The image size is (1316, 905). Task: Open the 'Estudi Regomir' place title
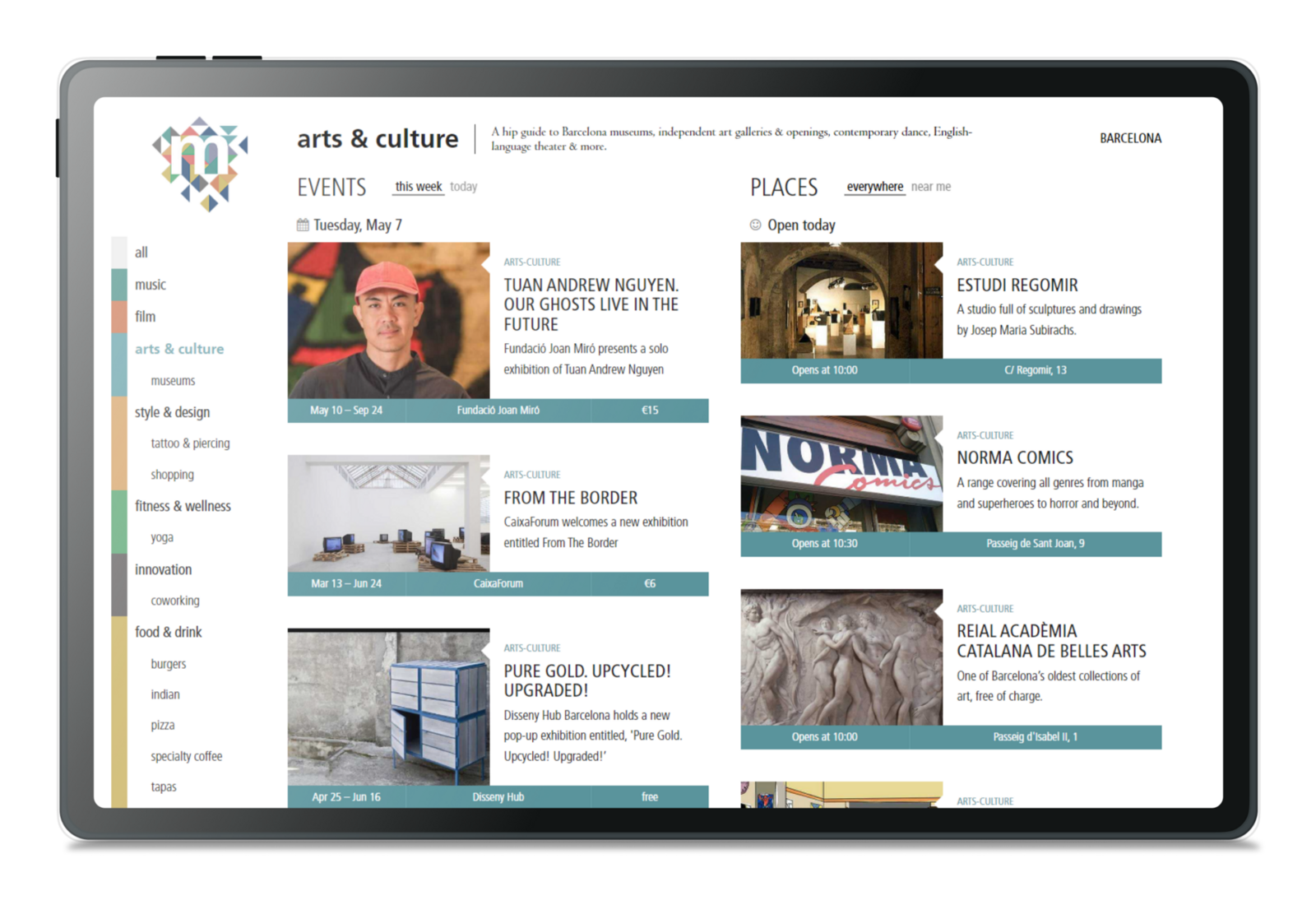pos(1017,285)
